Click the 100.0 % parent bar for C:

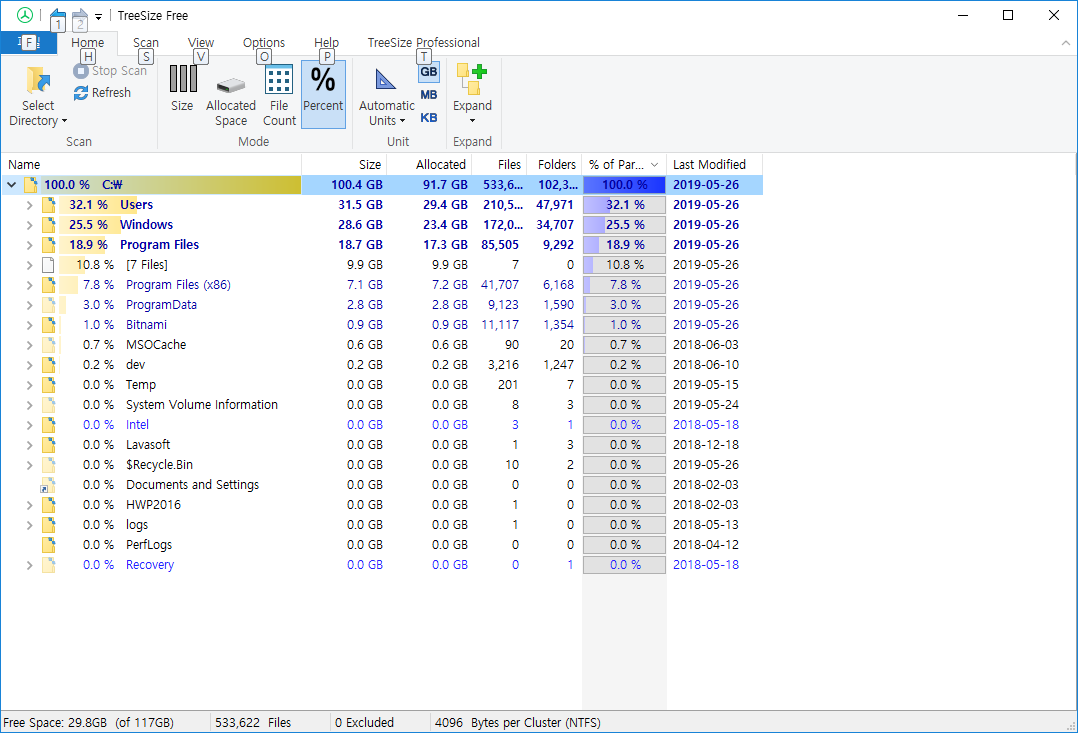pos(624,185)
